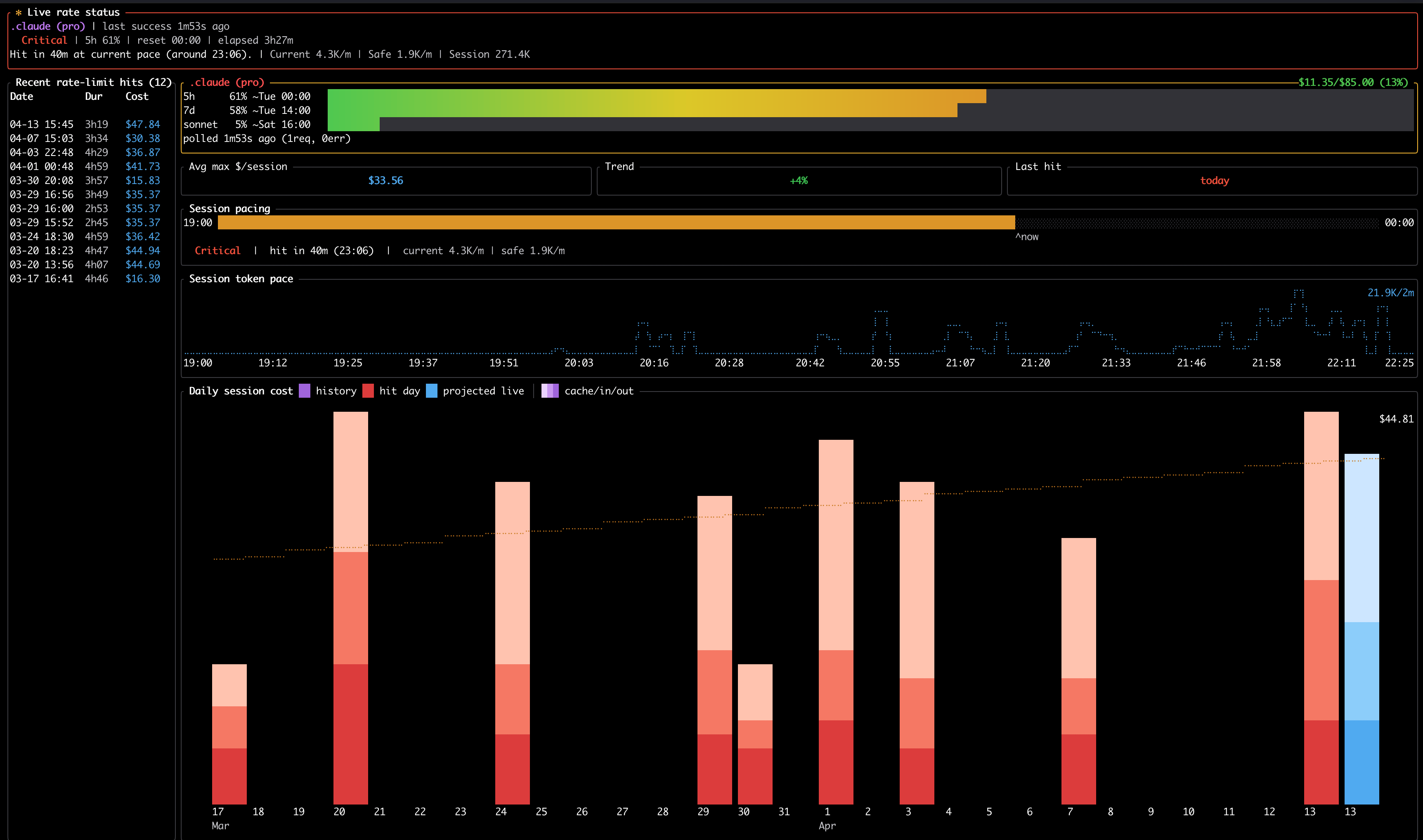Select the 03-29 16:00 rate-limit hit row
Image resolution: width=1423 pixels, height=840 pixels.
coord(85,209)
